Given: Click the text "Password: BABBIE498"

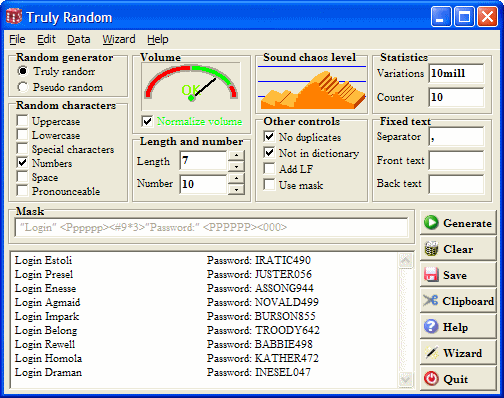Looking at the screenshot, I should pyautogui.click(x=260, y=344).
